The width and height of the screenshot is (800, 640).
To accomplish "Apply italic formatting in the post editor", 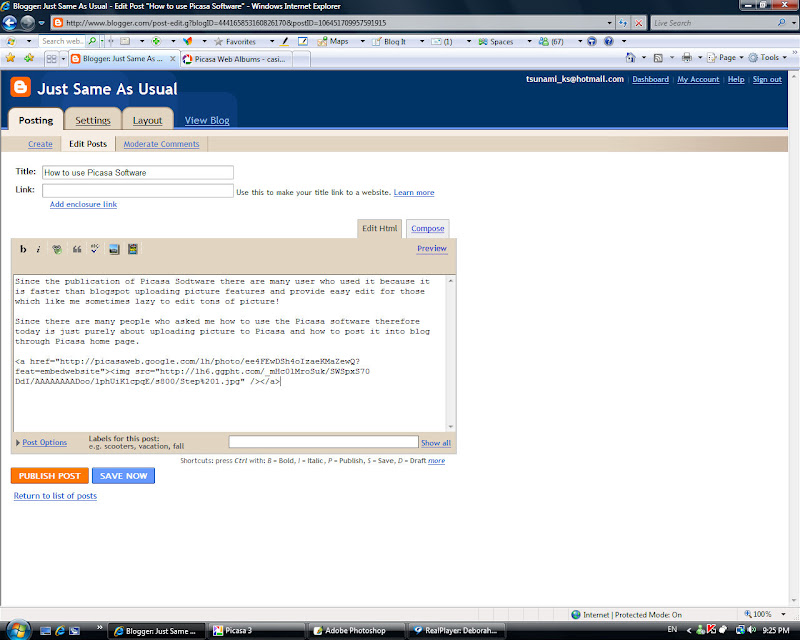I will pos(38,249).
